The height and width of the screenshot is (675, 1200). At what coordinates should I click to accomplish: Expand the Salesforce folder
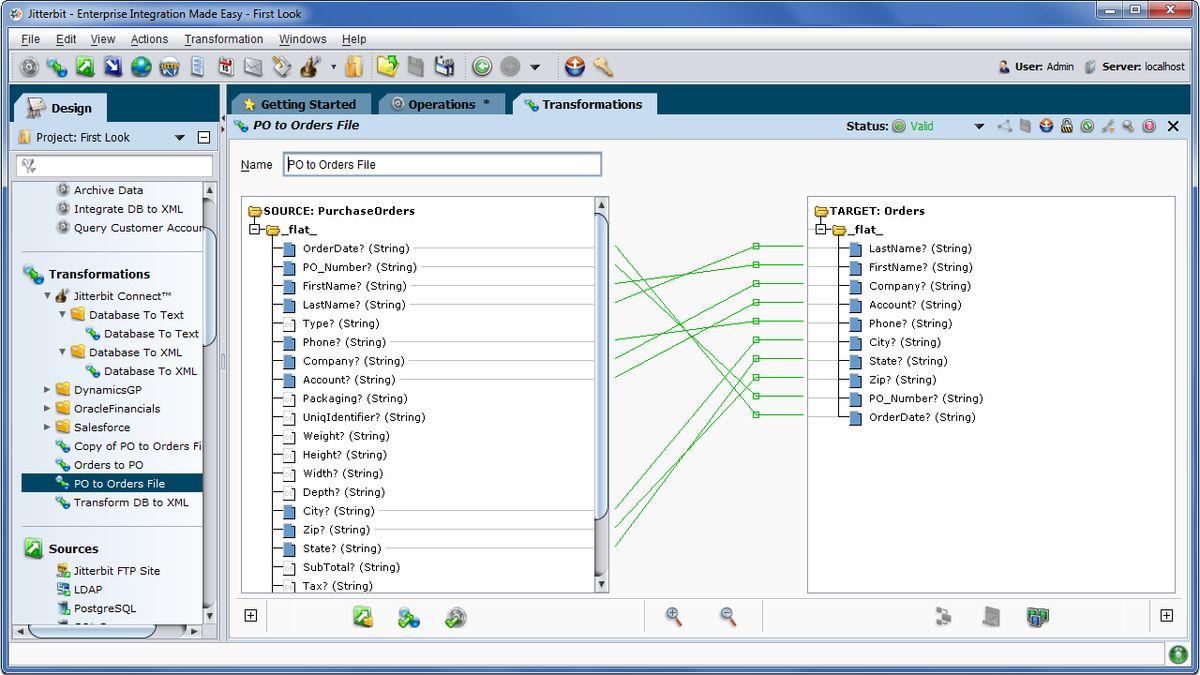click(x=47, y=428)
